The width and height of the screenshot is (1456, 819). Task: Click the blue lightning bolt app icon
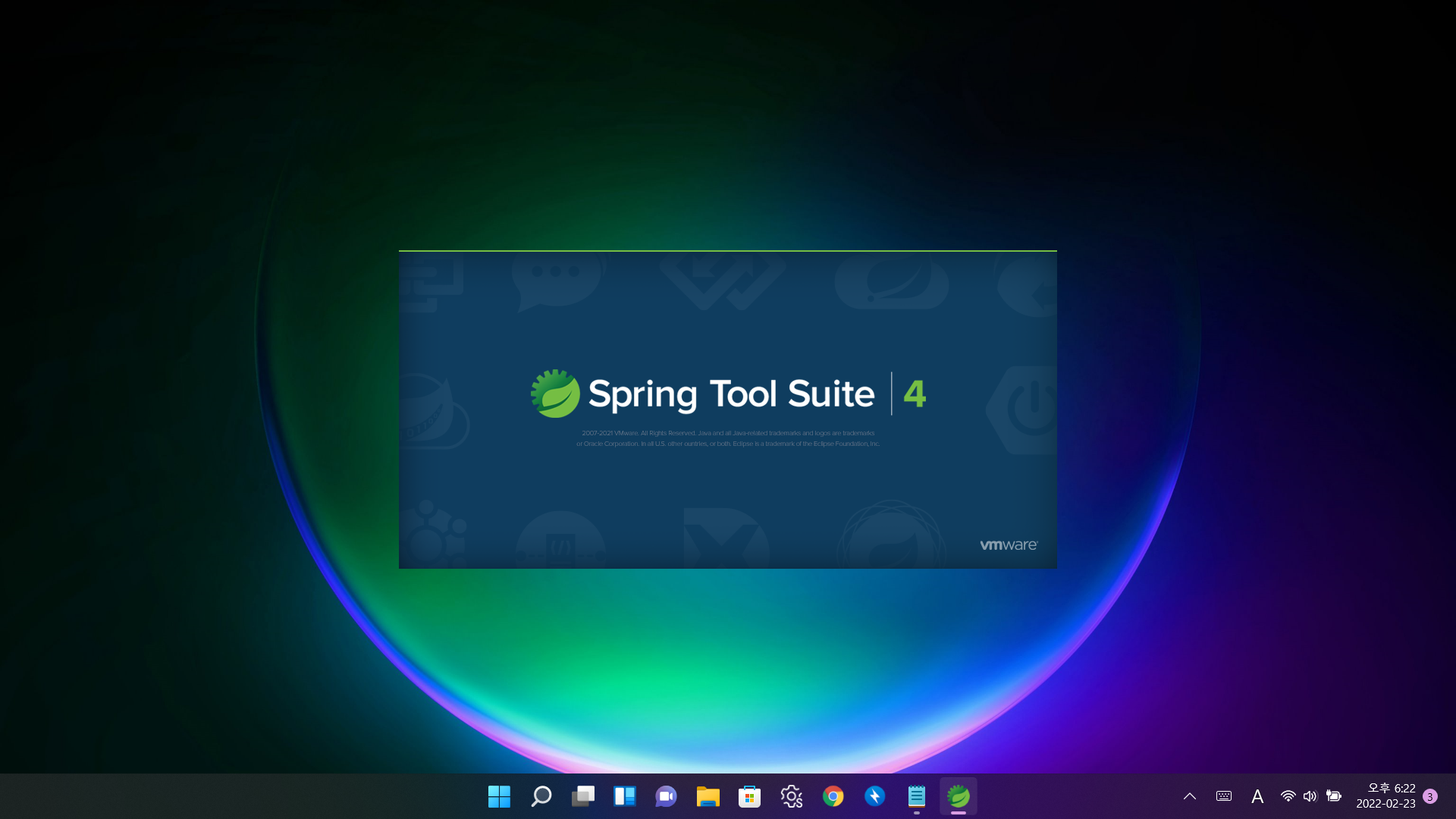pyautogui.click(x=874, y=796)
